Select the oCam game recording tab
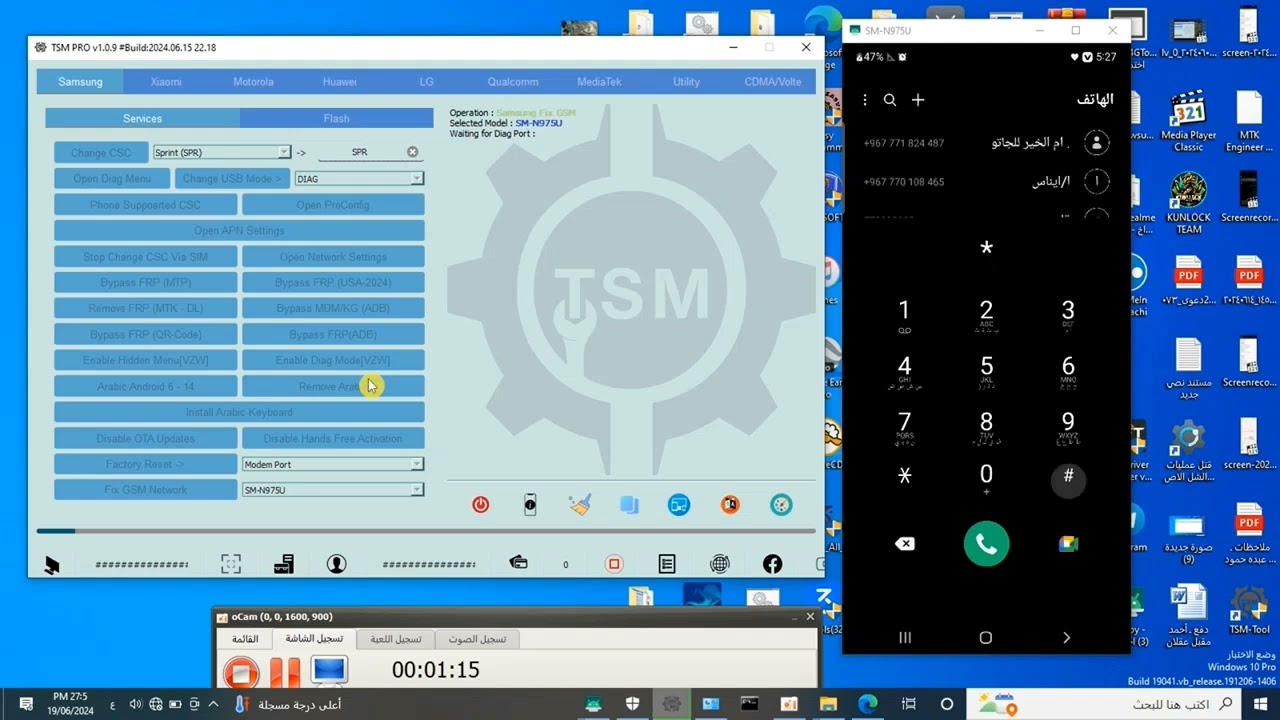The image size is (1280, 720). click(x=396, y=639)
